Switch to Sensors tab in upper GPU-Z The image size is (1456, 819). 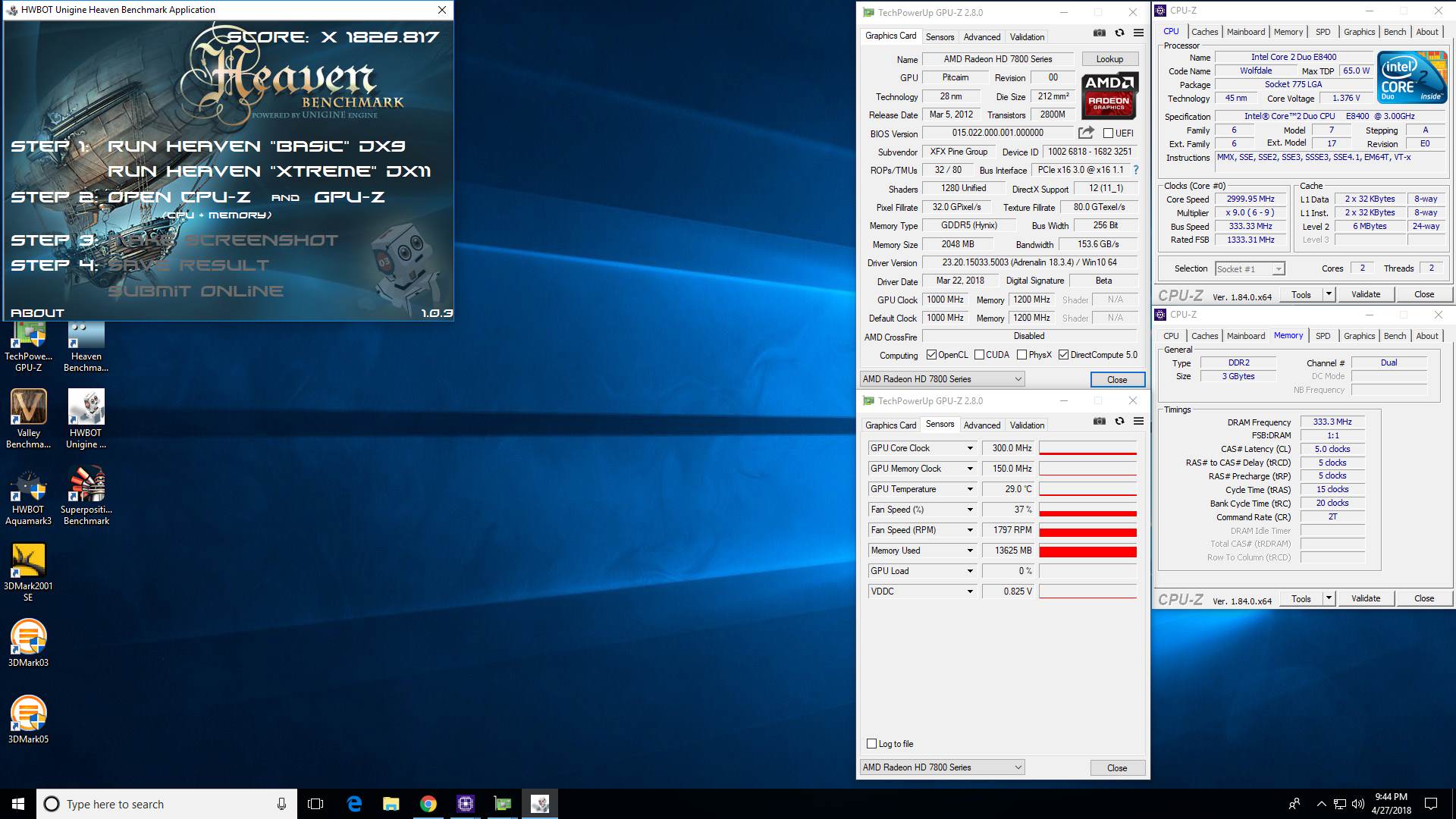pos(940,37)
